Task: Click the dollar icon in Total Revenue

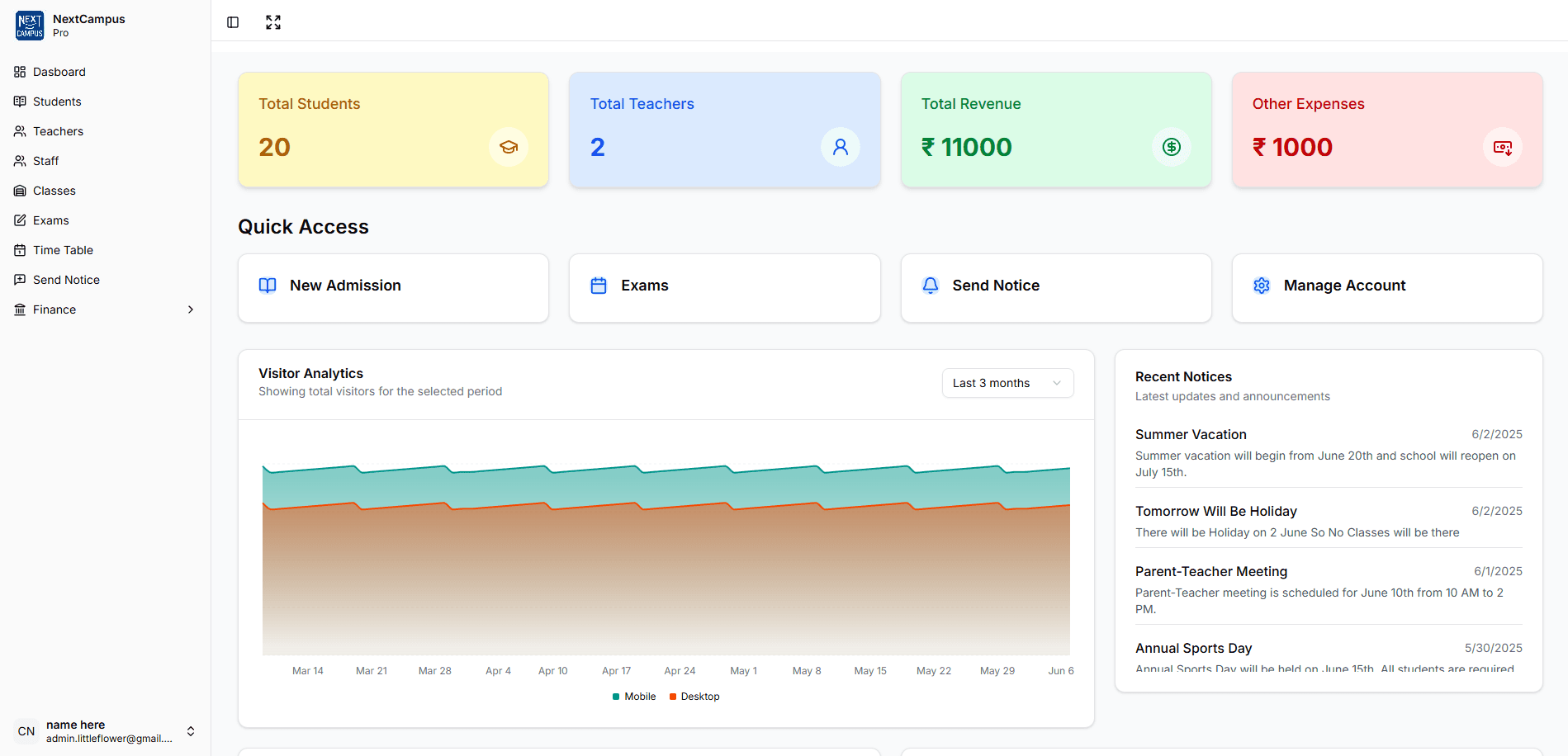Action: 1172,147
